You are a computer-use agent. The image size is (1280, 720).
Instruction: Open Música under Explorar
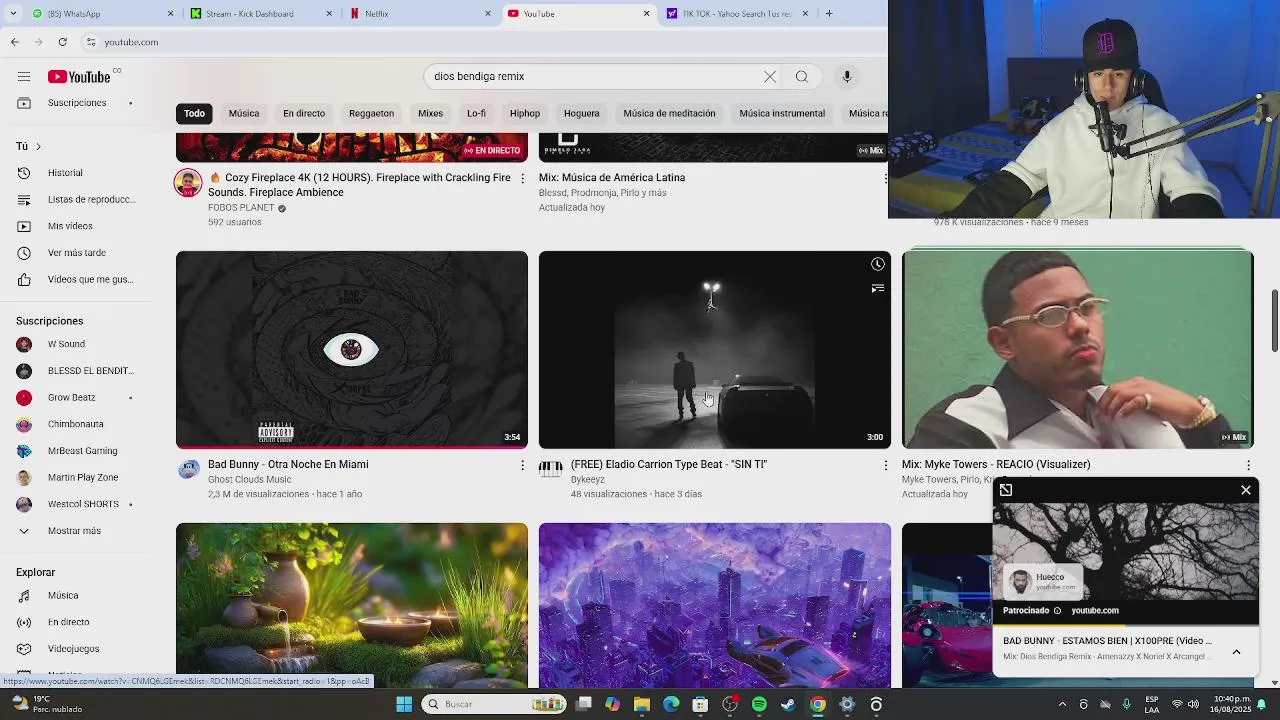[62, 595]
